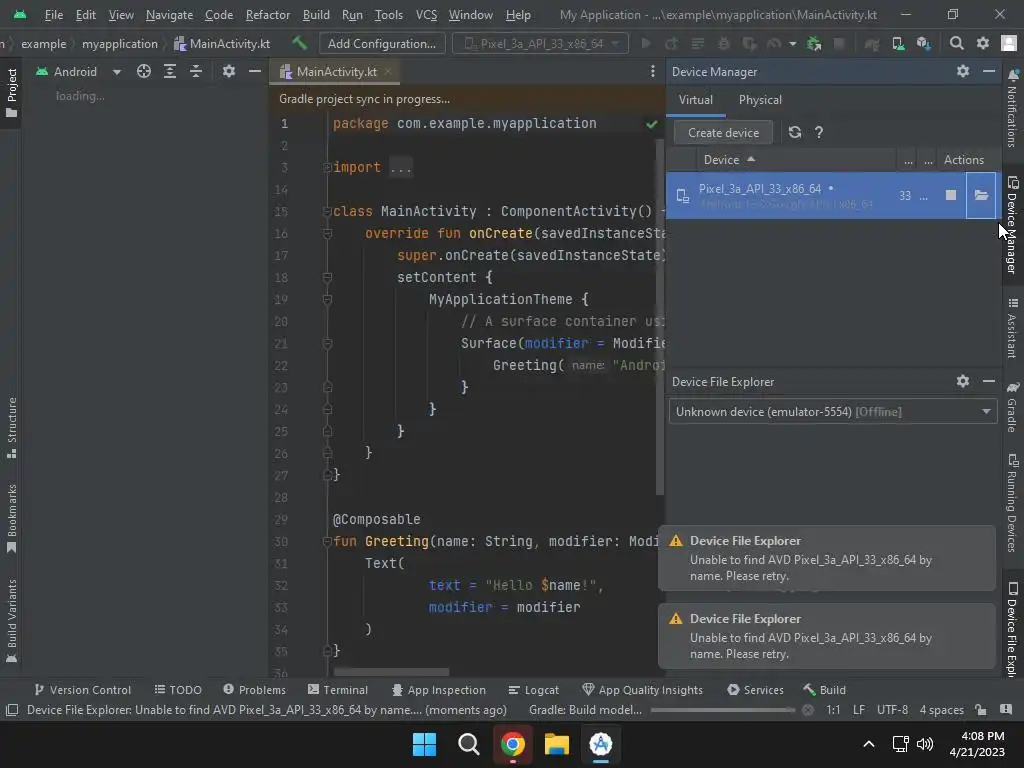Click the user account avatar icon

[x=1009, y=43]
